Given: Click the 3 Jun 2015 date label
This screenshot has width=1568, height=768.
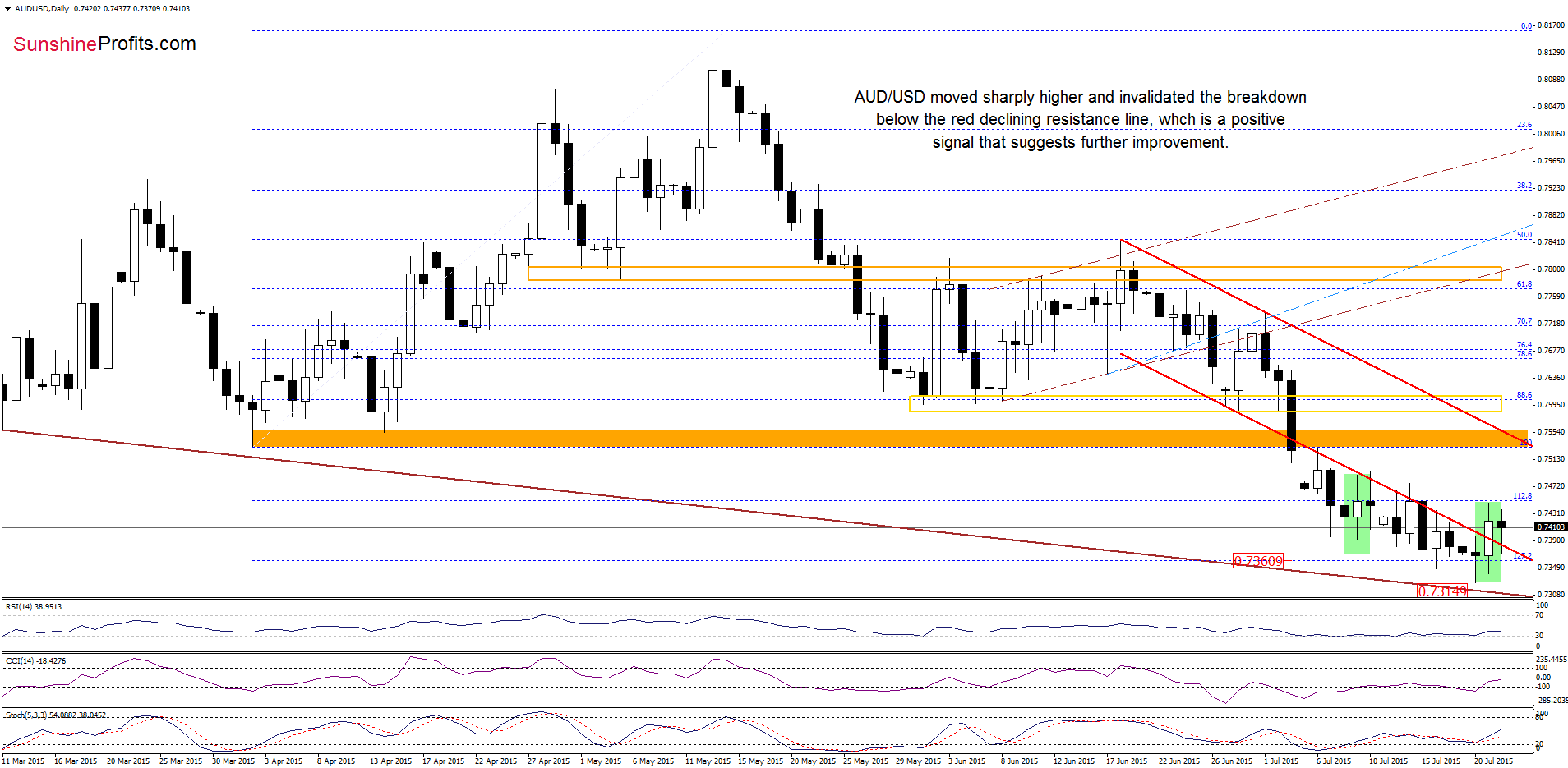Looking at the screenshot, I should click(x=967, y=761).
